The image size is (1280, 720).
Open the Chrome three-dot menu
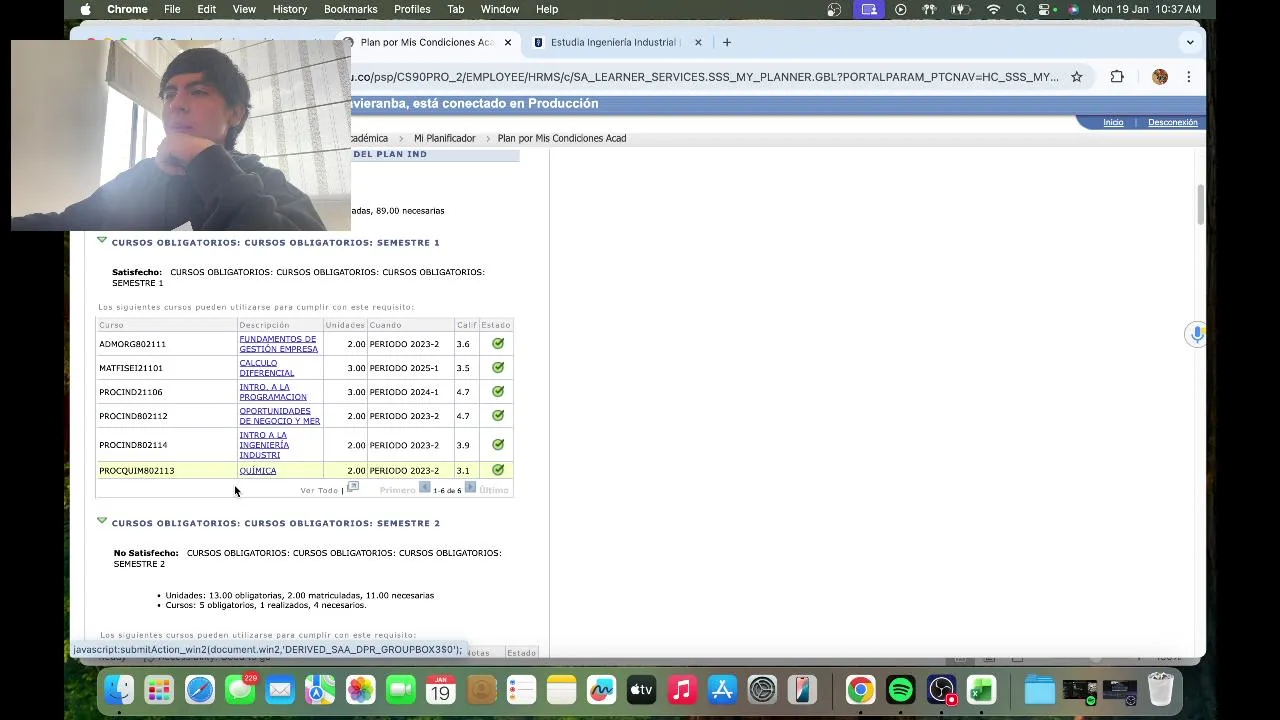(1189, 77)
